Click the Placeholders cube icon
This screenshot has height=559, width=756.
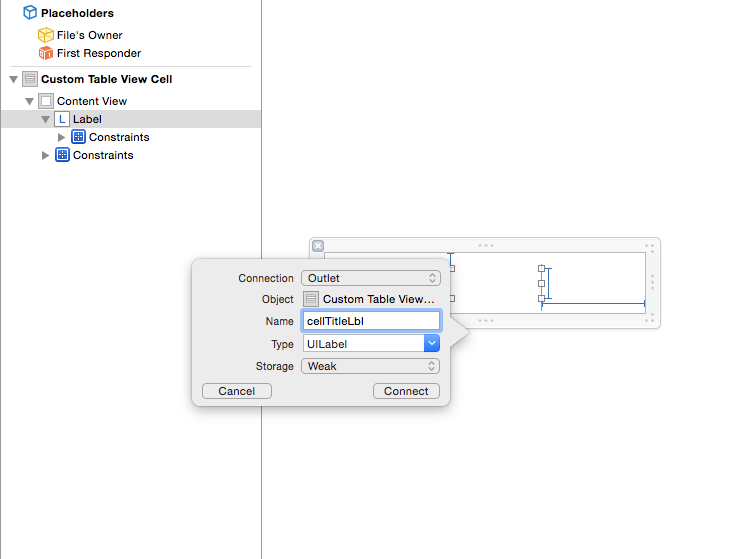30,13
